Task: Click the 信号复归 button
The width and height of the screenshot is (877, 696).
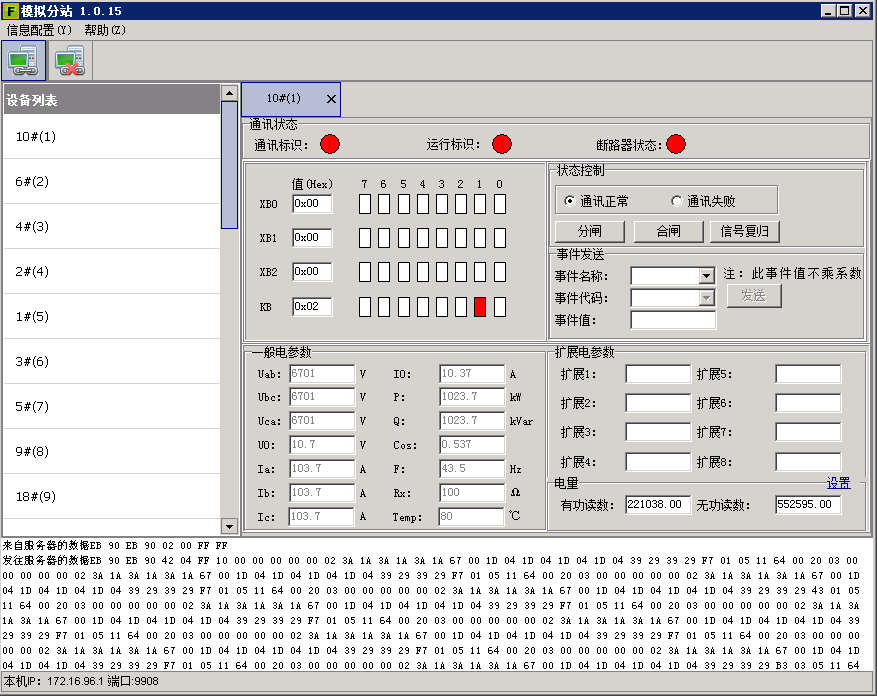Action: point(744,231)
